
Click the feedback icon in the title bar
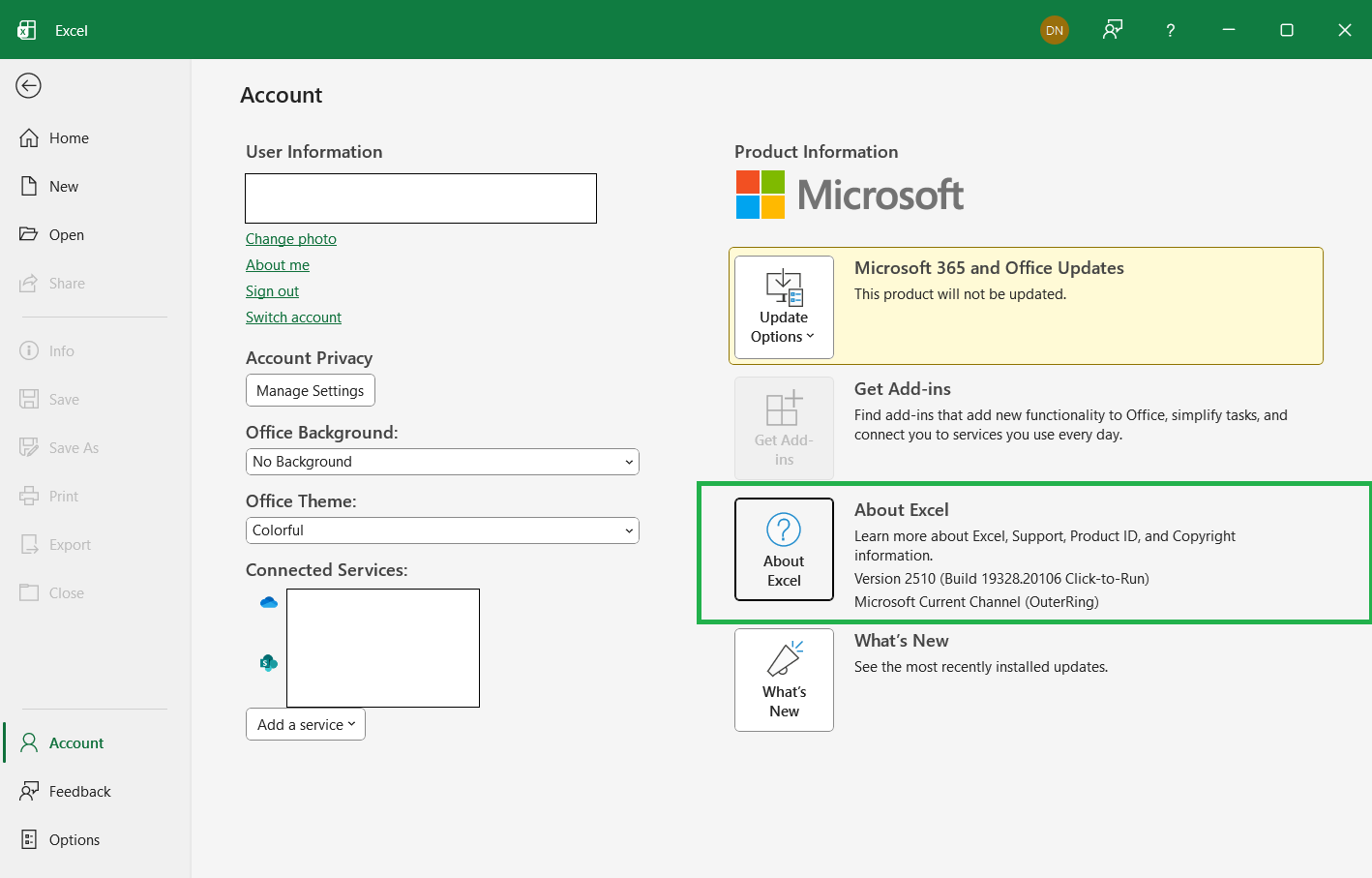coord(1113,30)
